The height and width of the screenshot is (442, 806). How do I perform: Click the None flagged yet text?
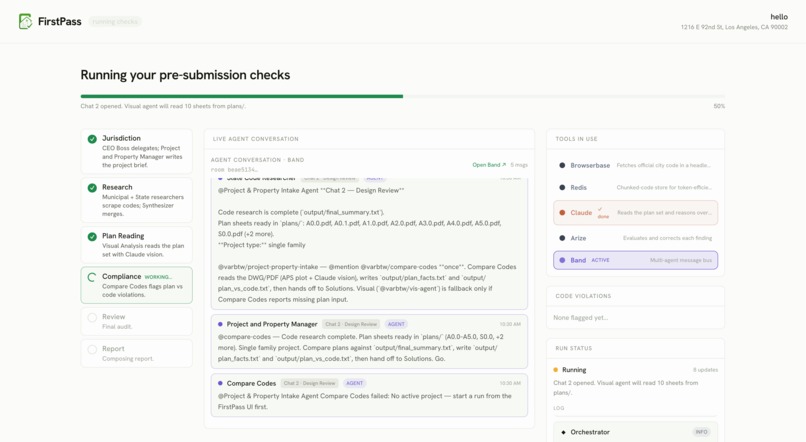pyautogui.click(x=580, y=318)
